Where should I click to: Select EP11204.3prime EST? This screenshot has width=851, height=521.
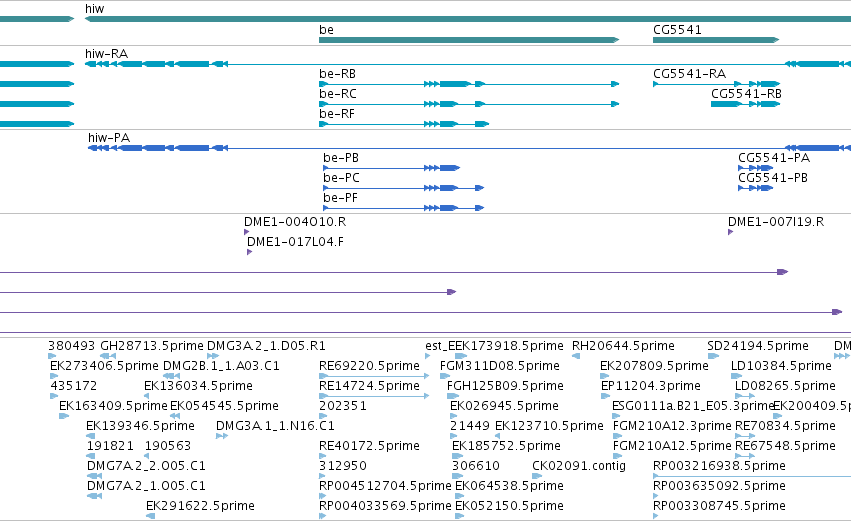606,396
